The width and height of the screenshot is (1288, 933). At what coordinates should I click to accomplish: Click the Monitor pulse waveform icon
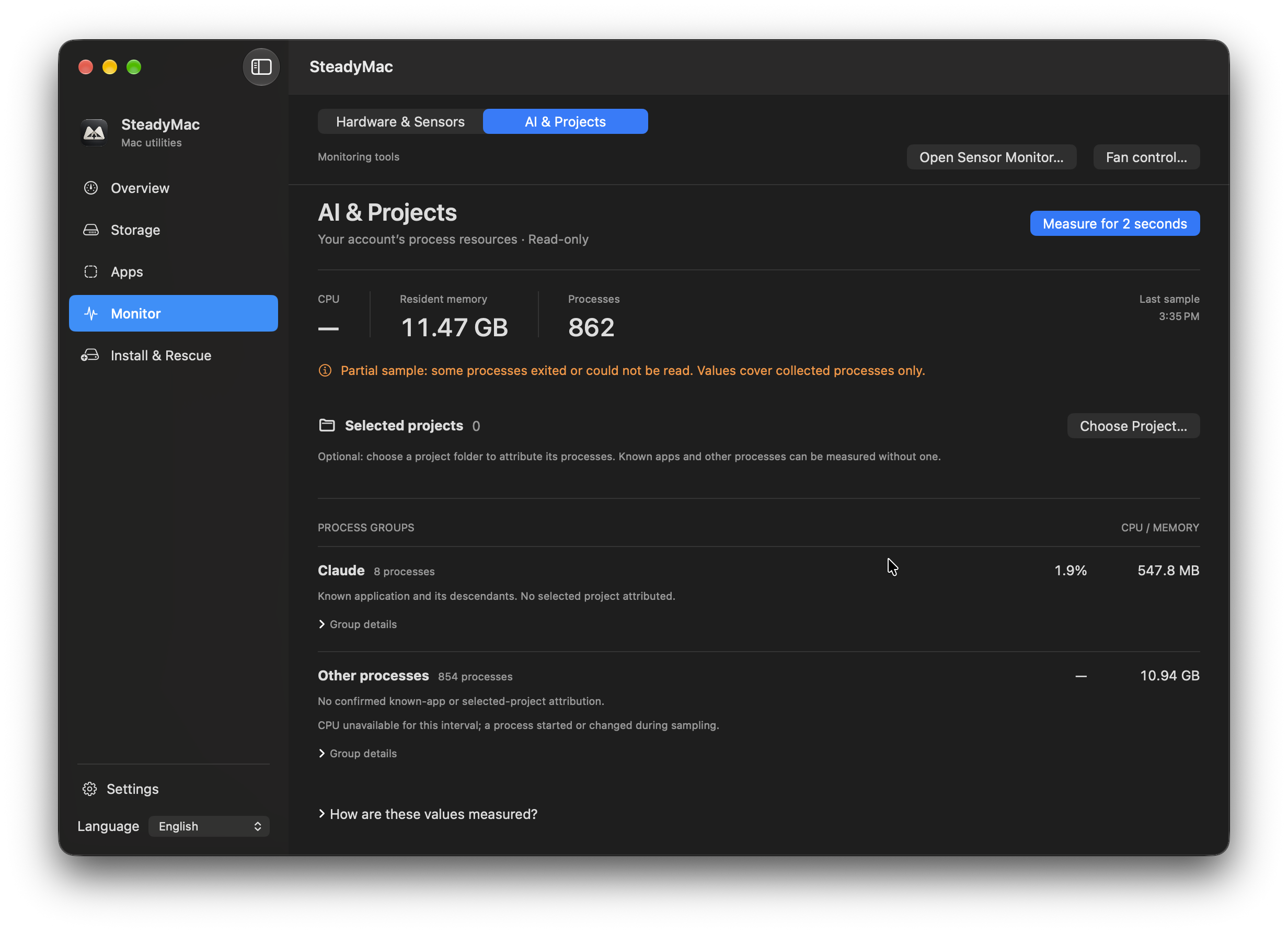click(91, 314)
